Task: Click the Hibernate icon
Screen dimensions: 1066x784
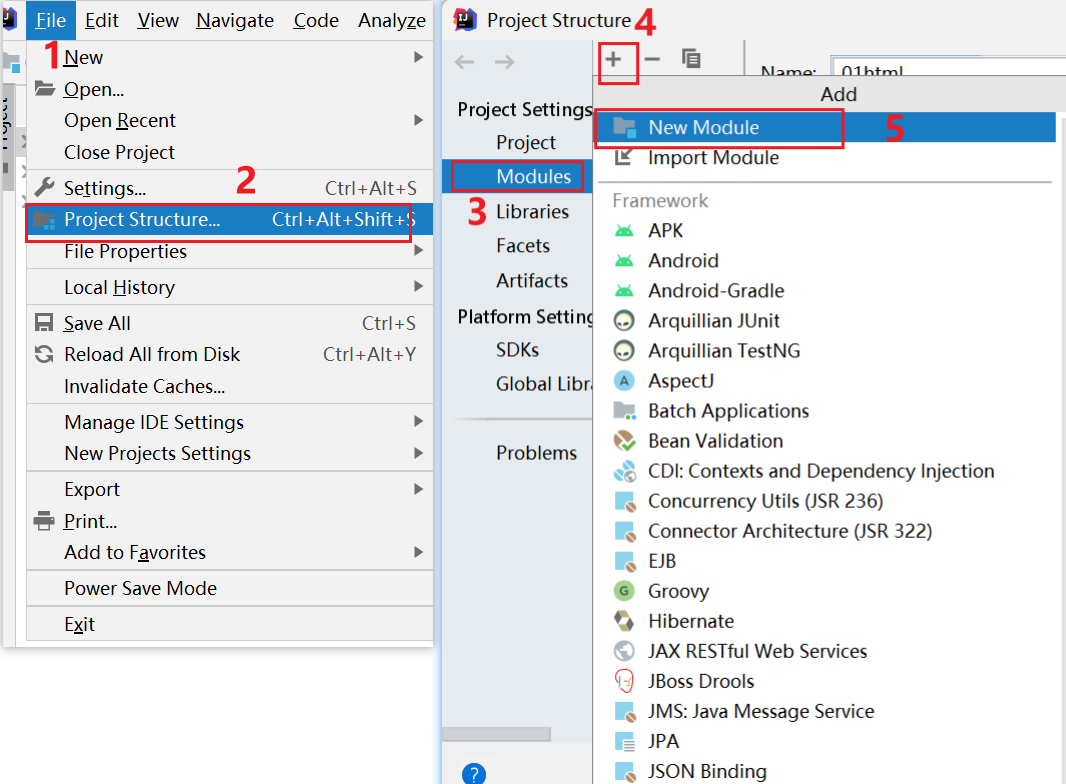Action: tap(624, 621)
